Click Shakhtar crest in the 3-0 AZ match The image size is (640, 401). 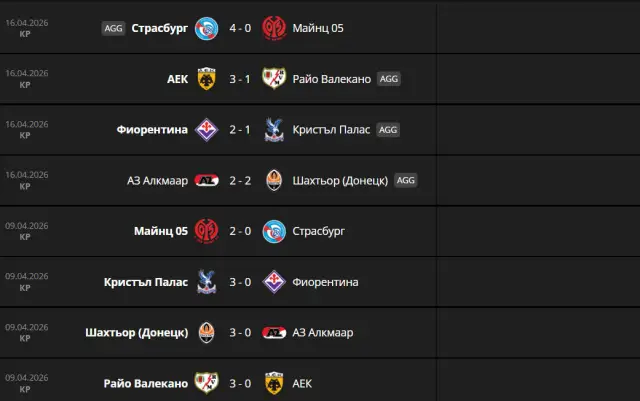(x=207, y=333)
